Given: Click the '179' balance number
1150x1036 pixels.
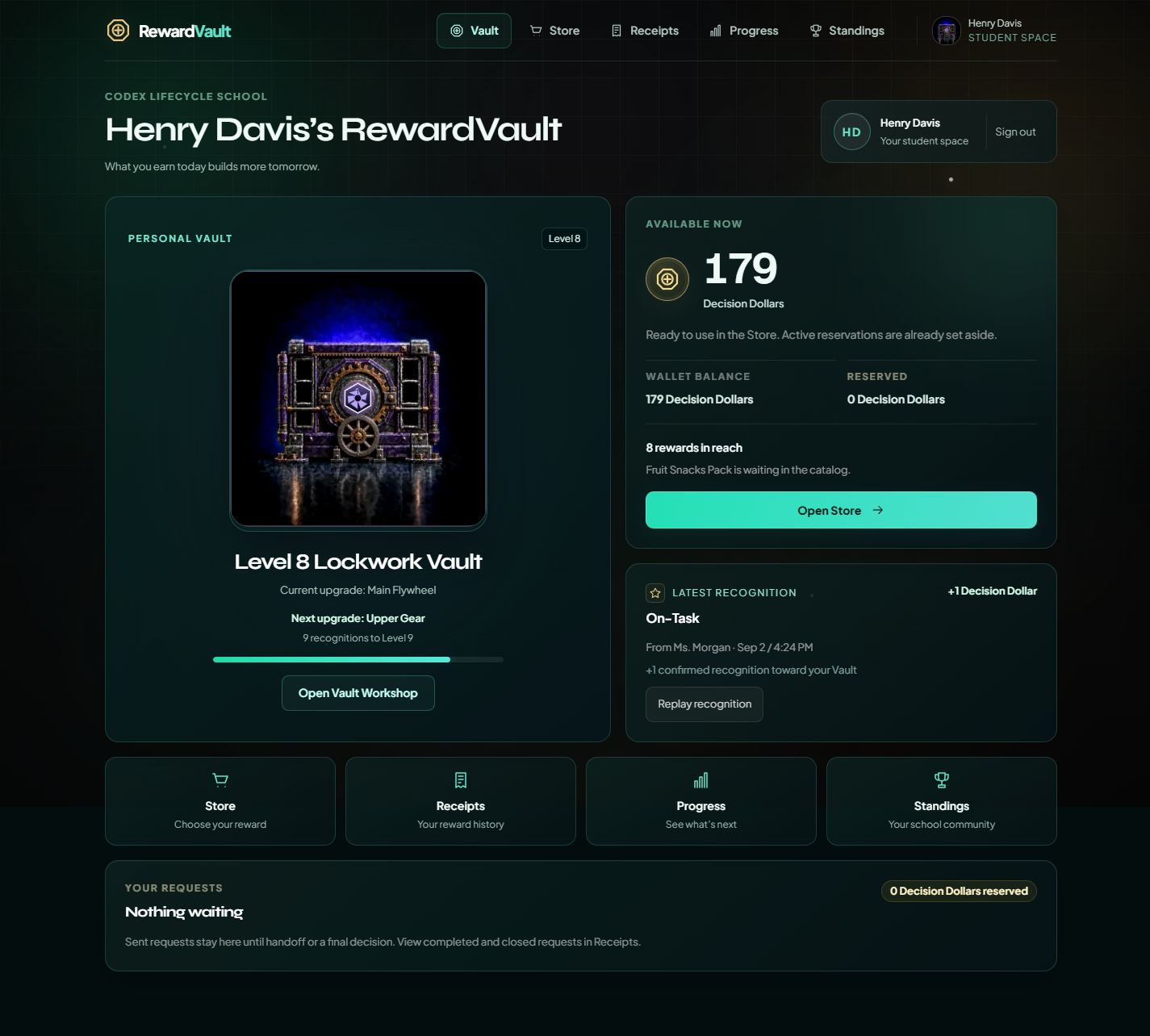Looking at the screenshot, I should pos(741,269).
